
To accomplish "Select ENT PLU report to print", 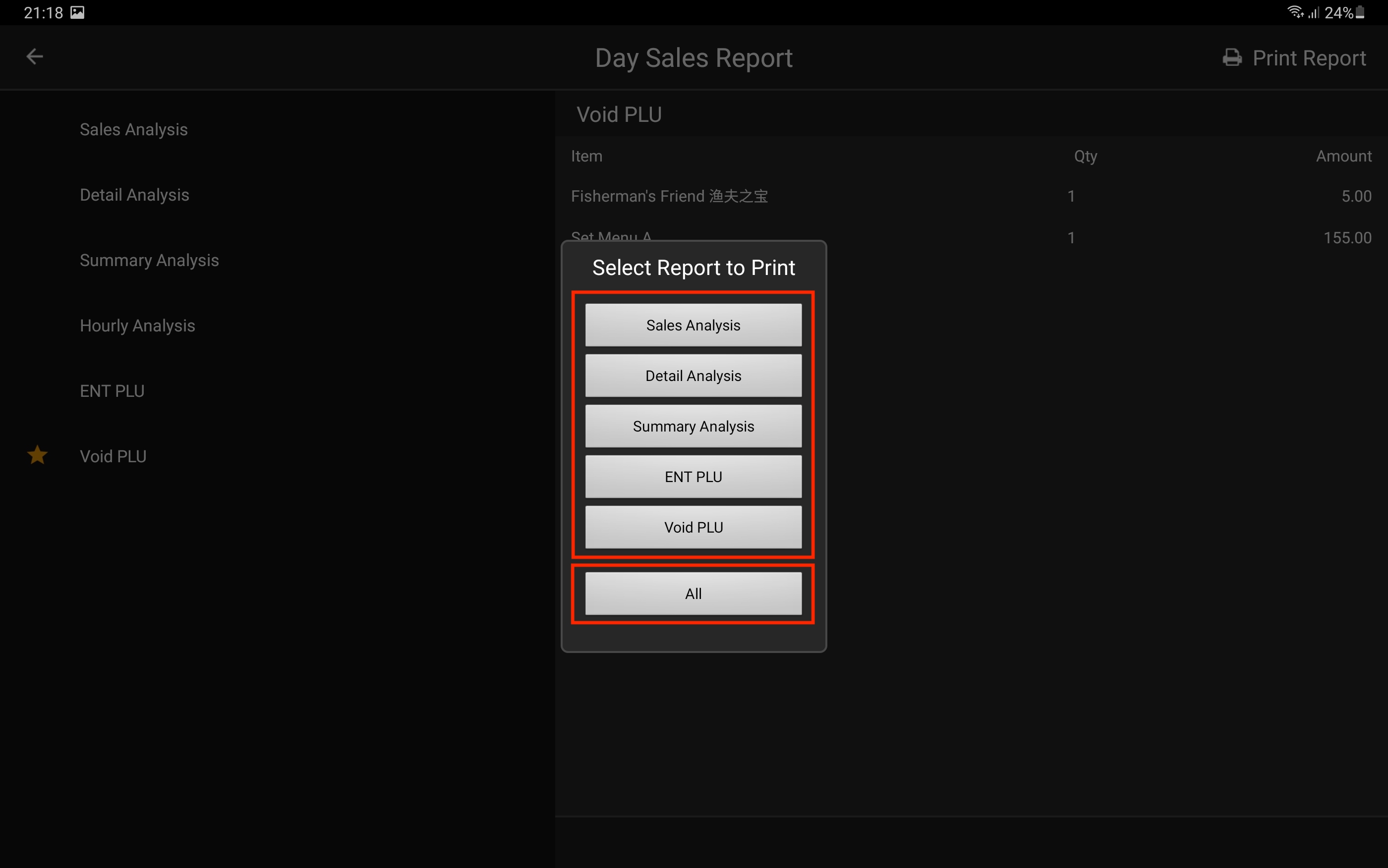I will tap(693, 477).
